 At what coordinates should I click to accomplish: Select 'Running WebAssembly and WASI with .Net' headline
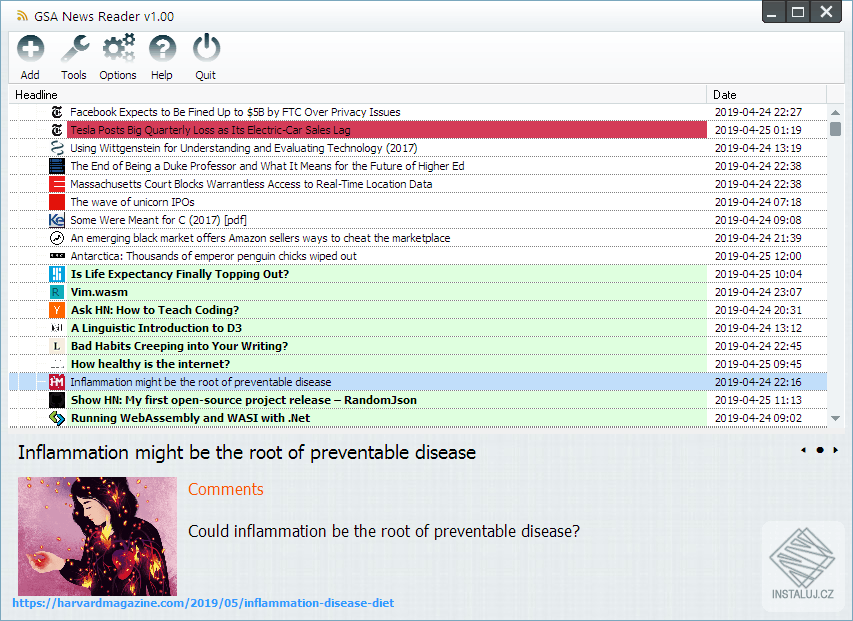point(190,418)
